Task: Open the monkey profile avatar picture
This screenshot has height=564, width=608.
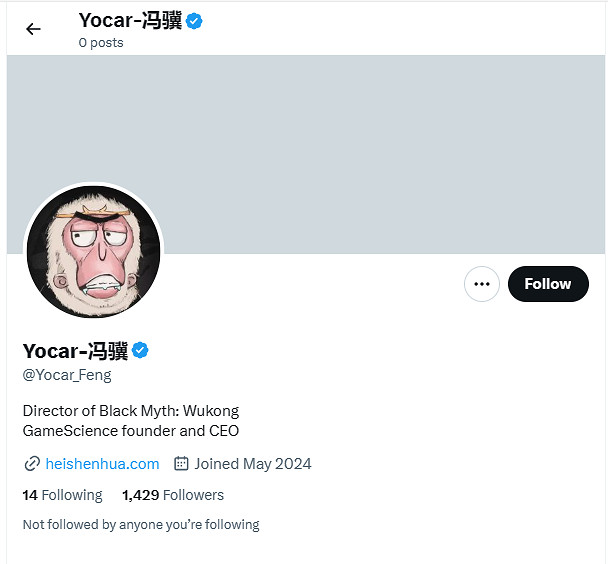Action: (x=93, y=251)
